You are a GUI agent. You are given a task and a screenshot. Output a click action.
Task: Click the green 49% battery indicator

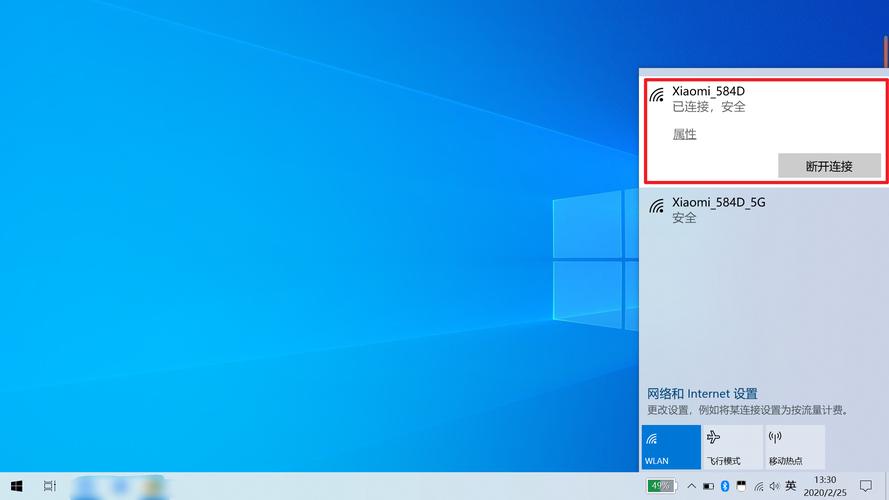click(x=661, y=486)
